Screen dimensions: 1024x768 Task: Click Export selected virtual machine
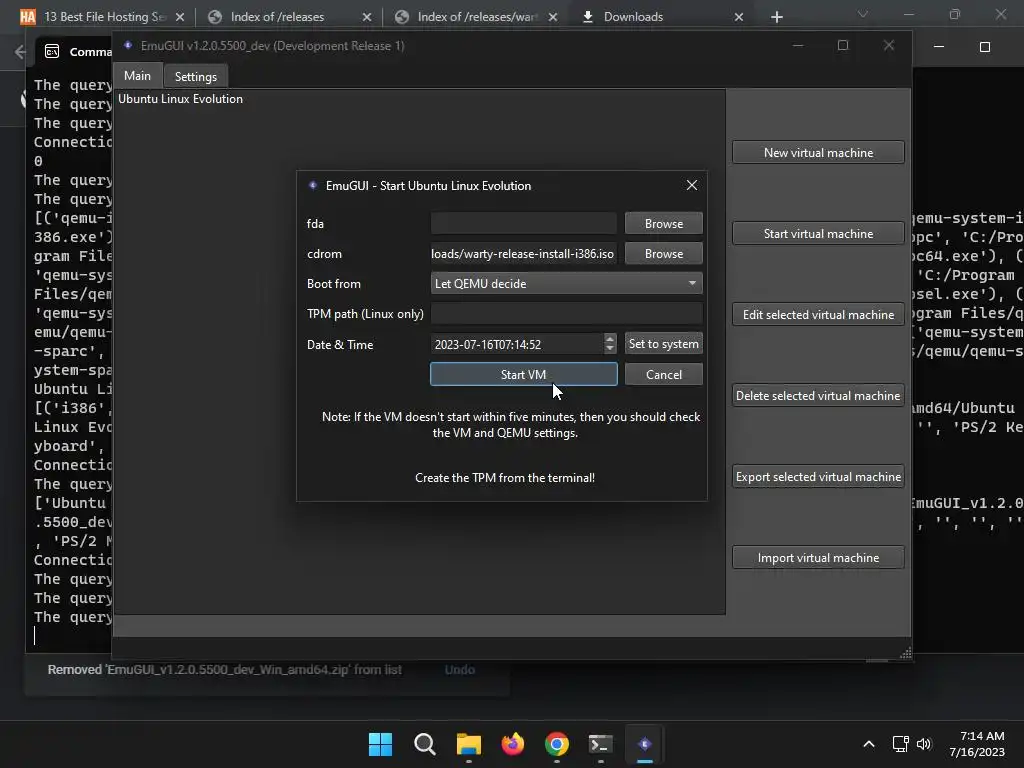(x=818, y=476)
